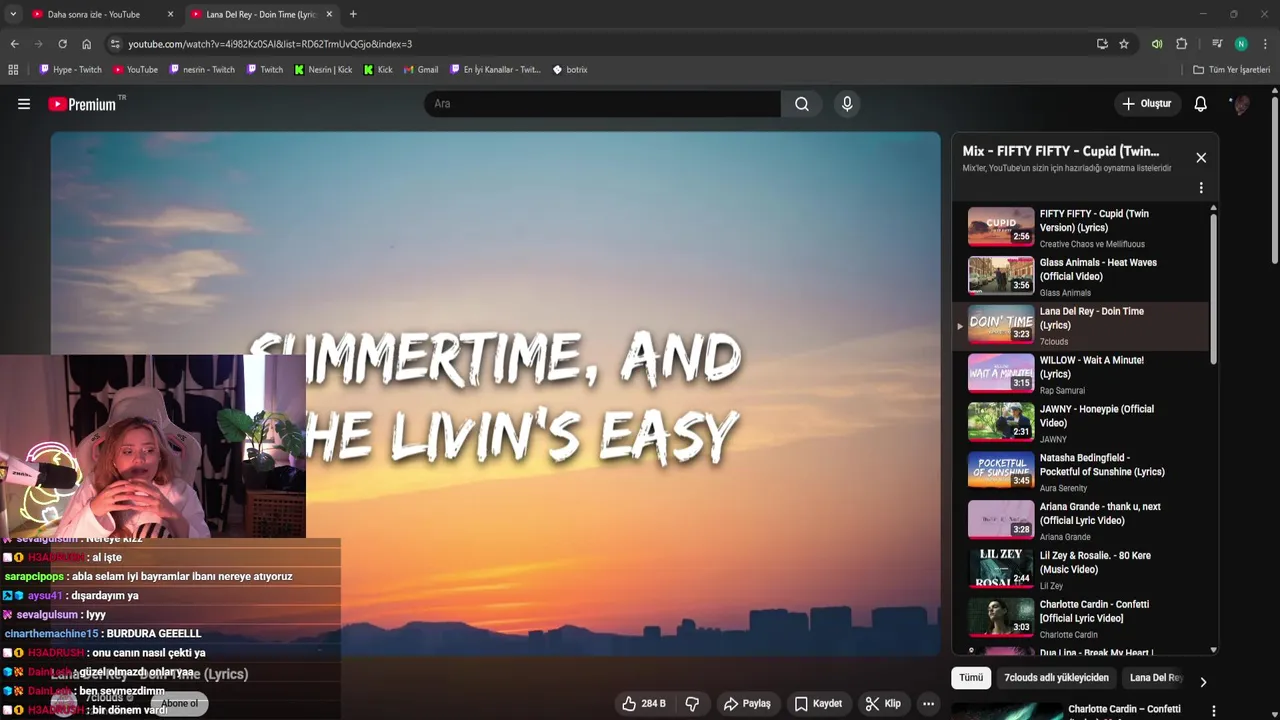Play FIFTY FIFTY Cupid thumbnail in playlist

pos(1001,227)
